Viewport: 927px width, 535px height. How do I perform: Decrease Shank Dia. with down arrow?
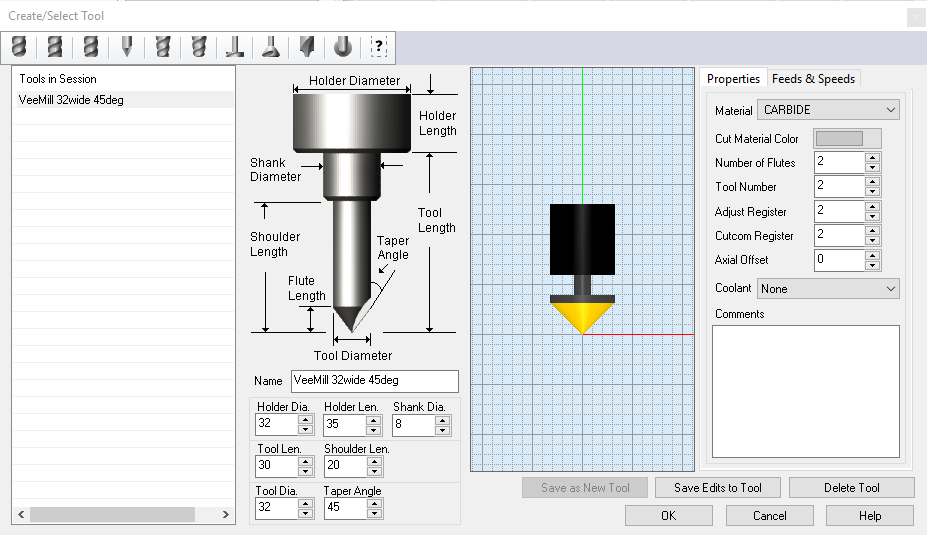point(443,430)
